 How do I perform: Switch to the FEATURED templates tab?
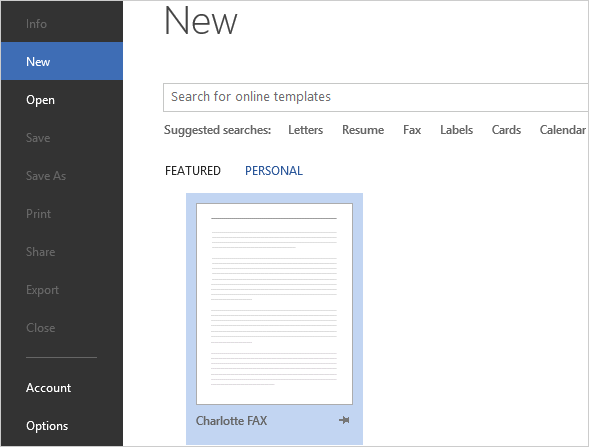193,171
